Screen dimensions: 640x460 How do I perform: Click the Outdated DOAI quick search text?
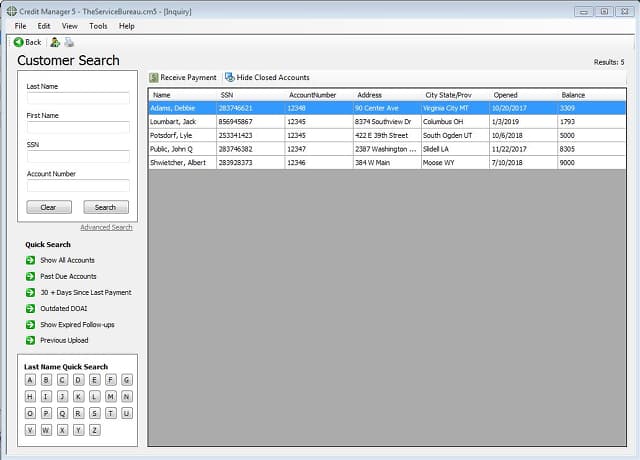point(64,309)
